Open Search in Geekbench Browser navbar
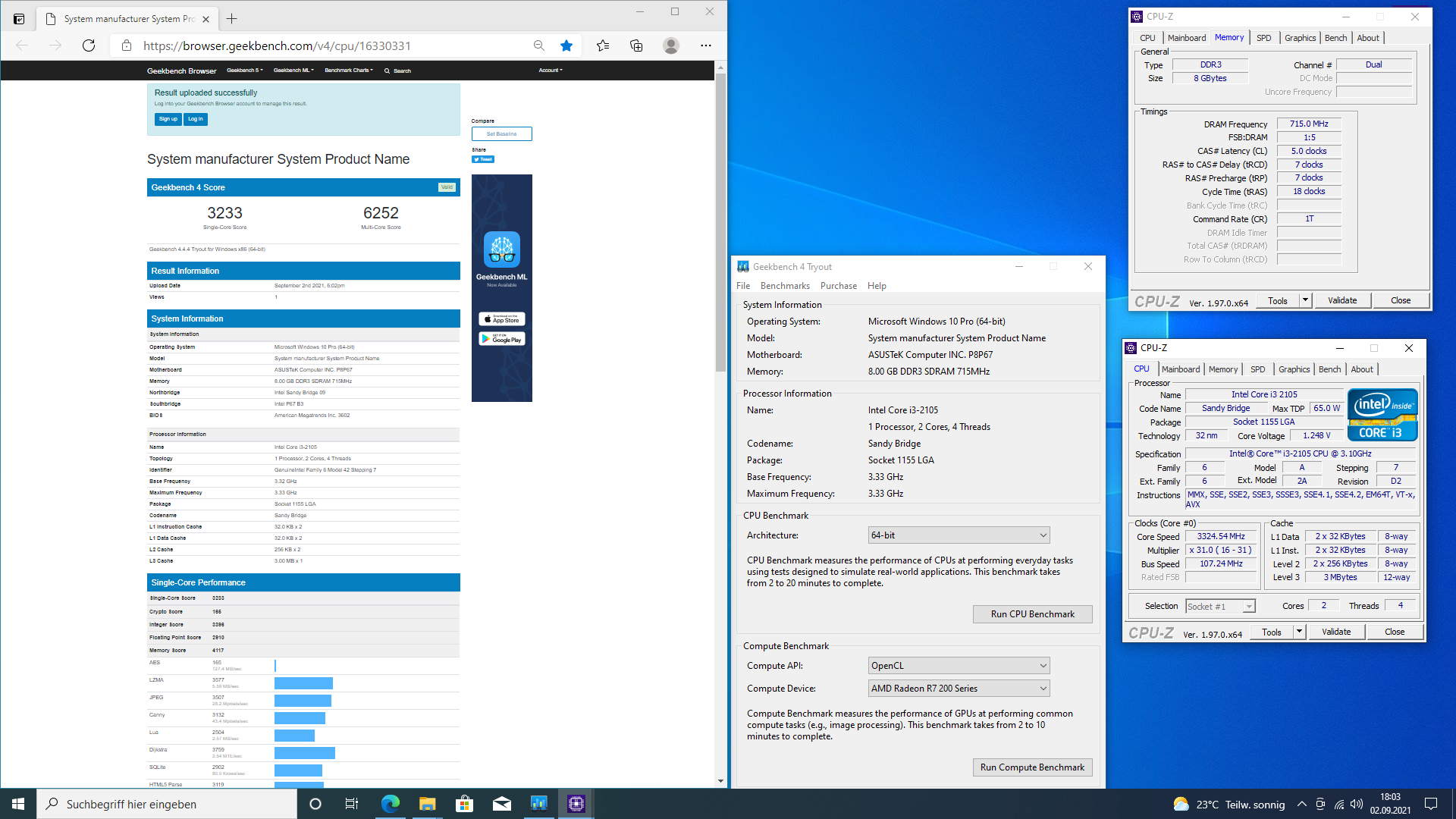The width and height of the screenshot is (1456, 819). (397, 71)
